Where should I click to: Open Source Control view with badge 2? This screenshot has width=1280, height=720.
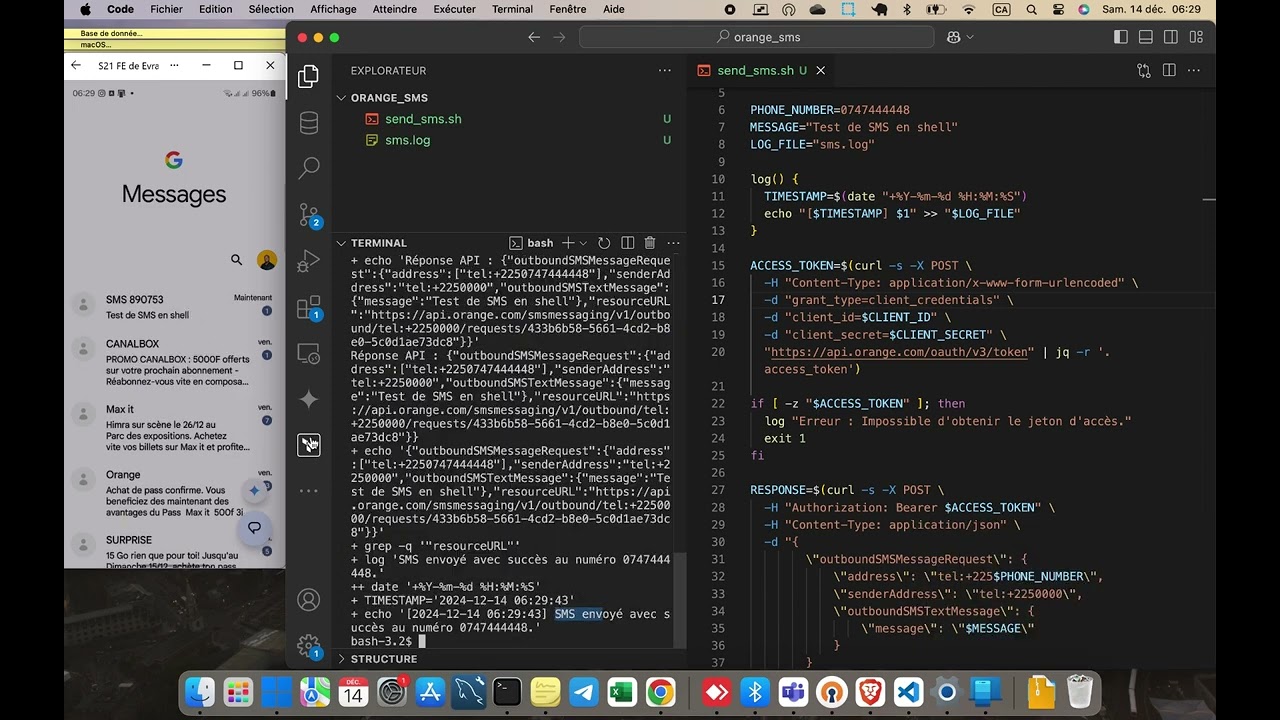pos(309,214)
